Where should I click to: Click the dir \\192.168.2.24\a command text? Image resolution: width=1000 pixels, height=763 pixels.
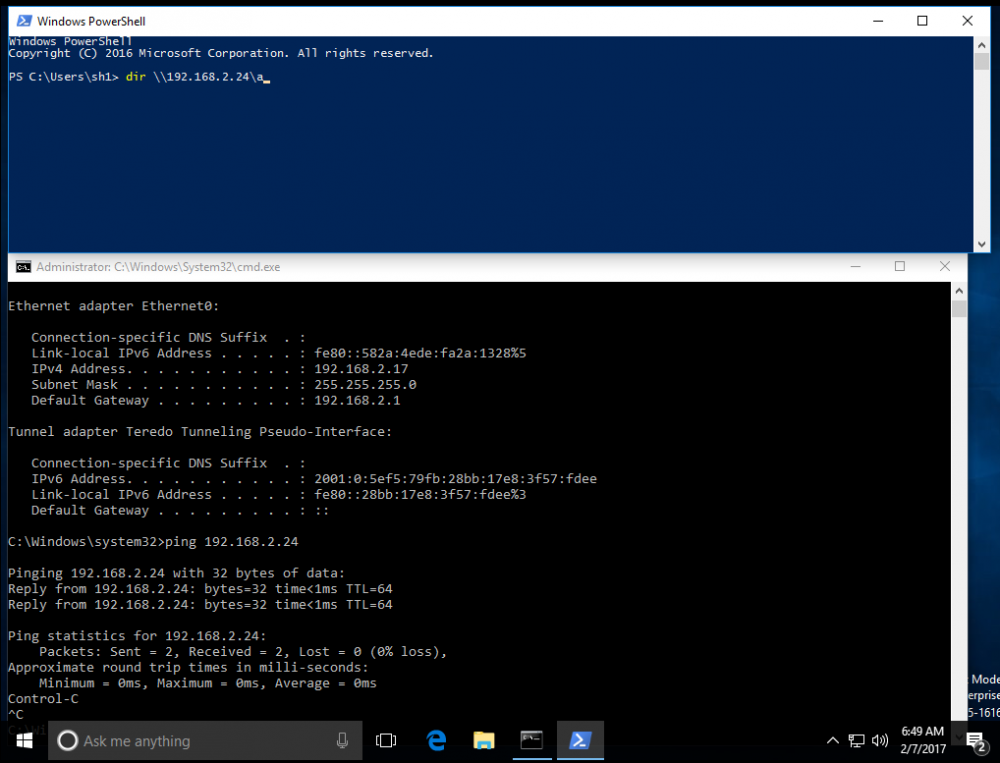pos(195,77)
